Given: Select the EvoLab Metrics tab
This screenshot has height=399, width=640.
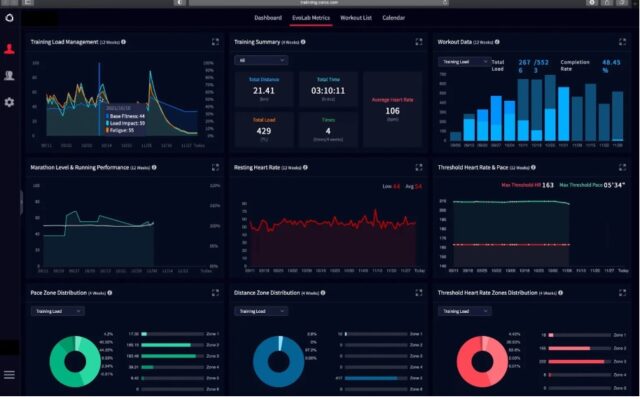Looking at the screenshot, I should click(x=311, y=18).
